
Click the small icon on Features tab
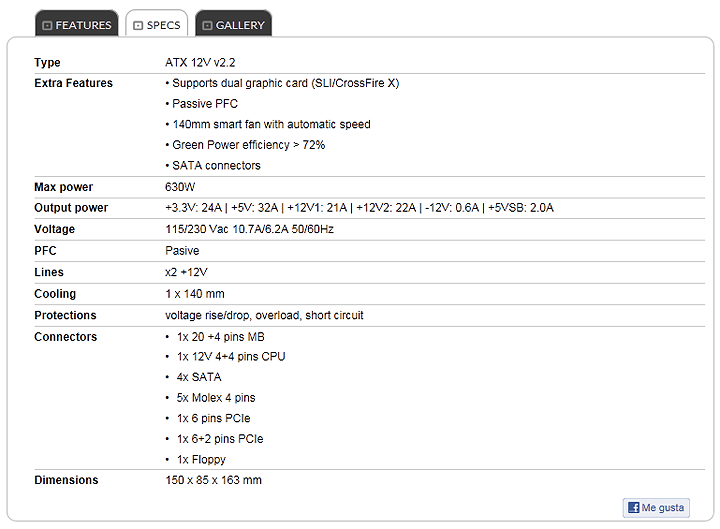[x=48, y=25]
